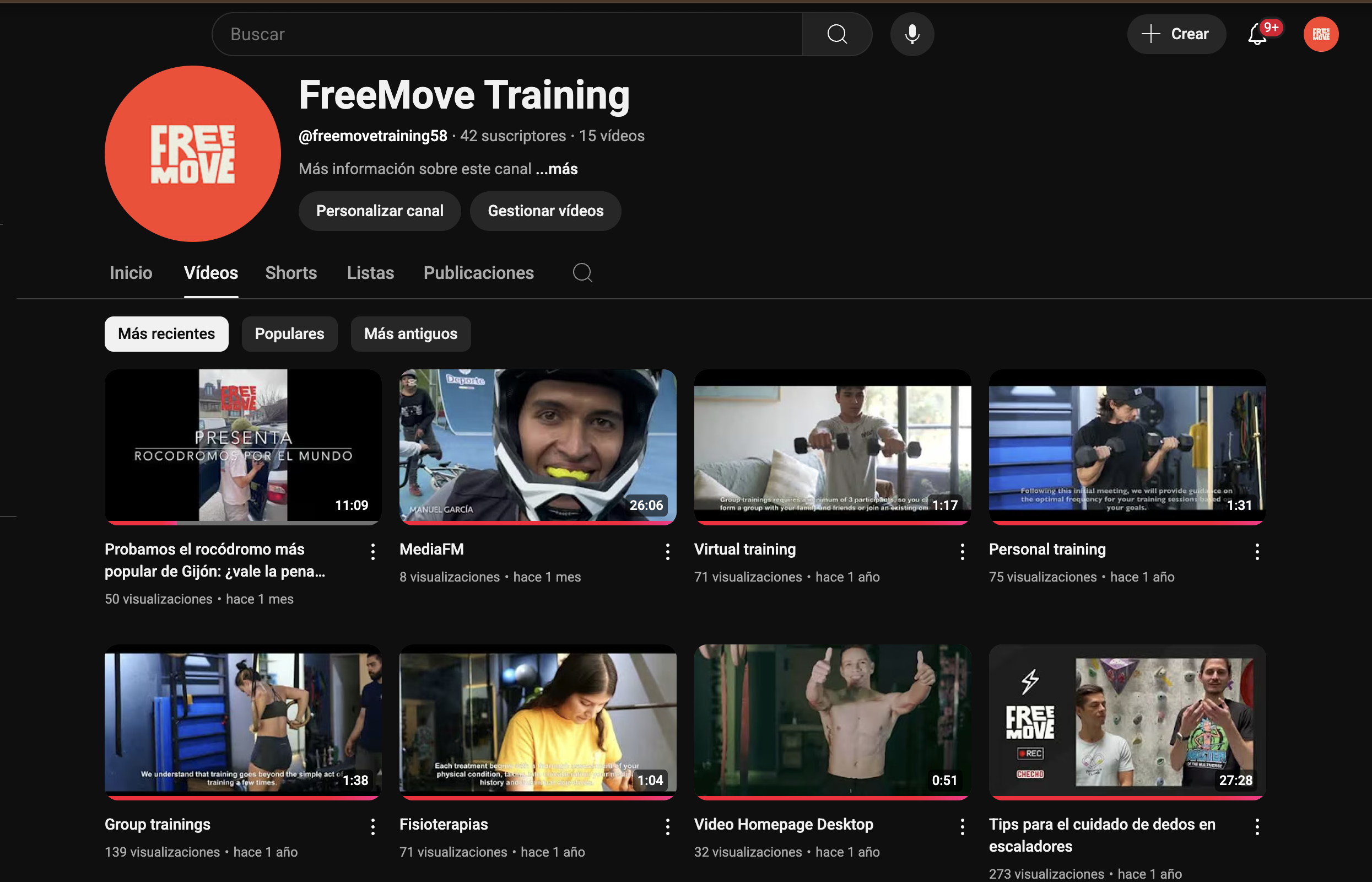Open three-dot menu for Group trainings video
The image size is (1372, 882).
pos(372,826)
